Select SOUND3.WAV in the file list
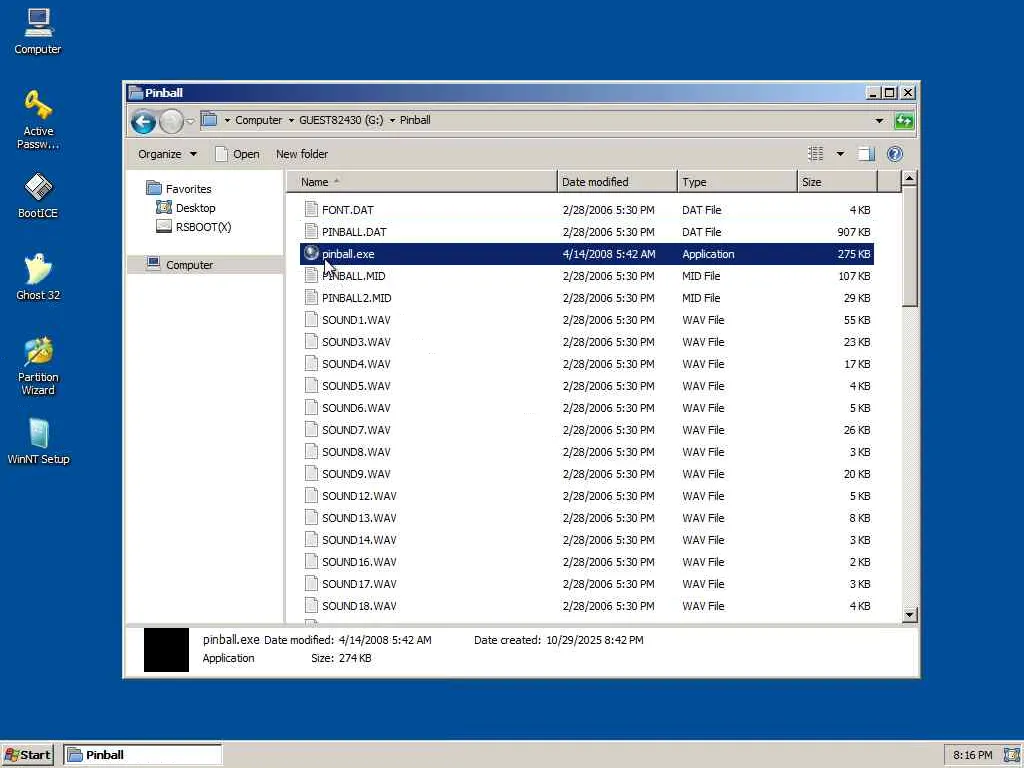The width and height of the screenshot is (1024, 768). tap(356, 342)
